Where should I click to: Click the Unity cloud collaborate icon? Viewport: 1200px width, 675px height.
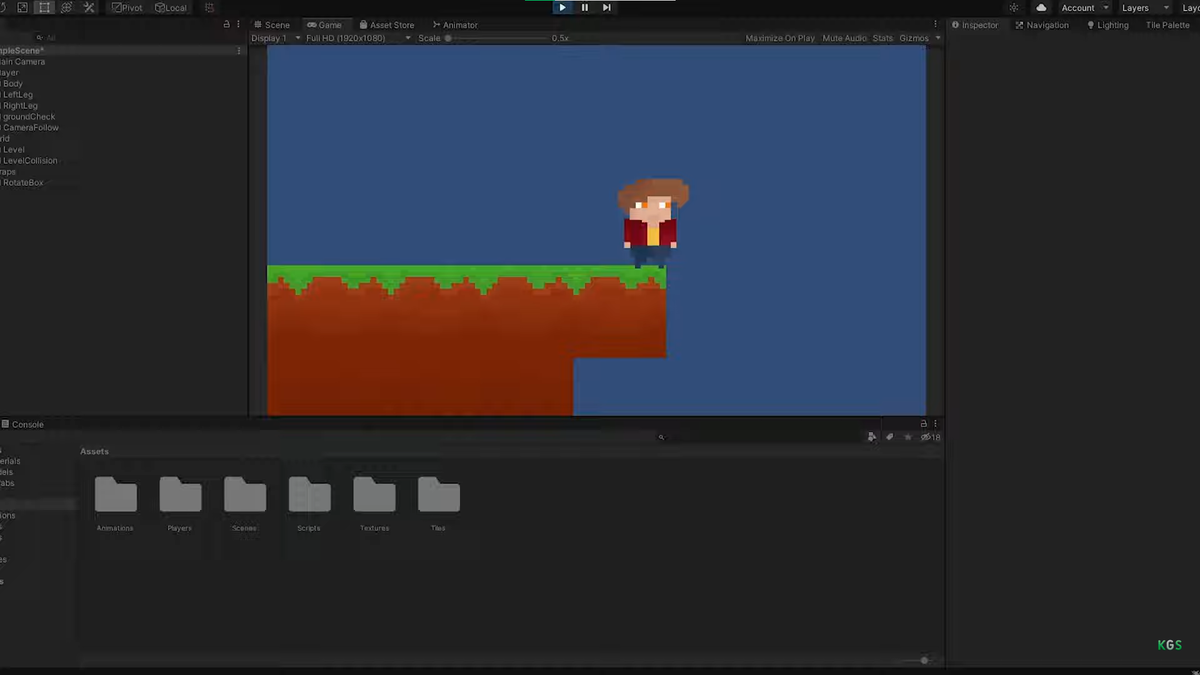pos(1041,7)
